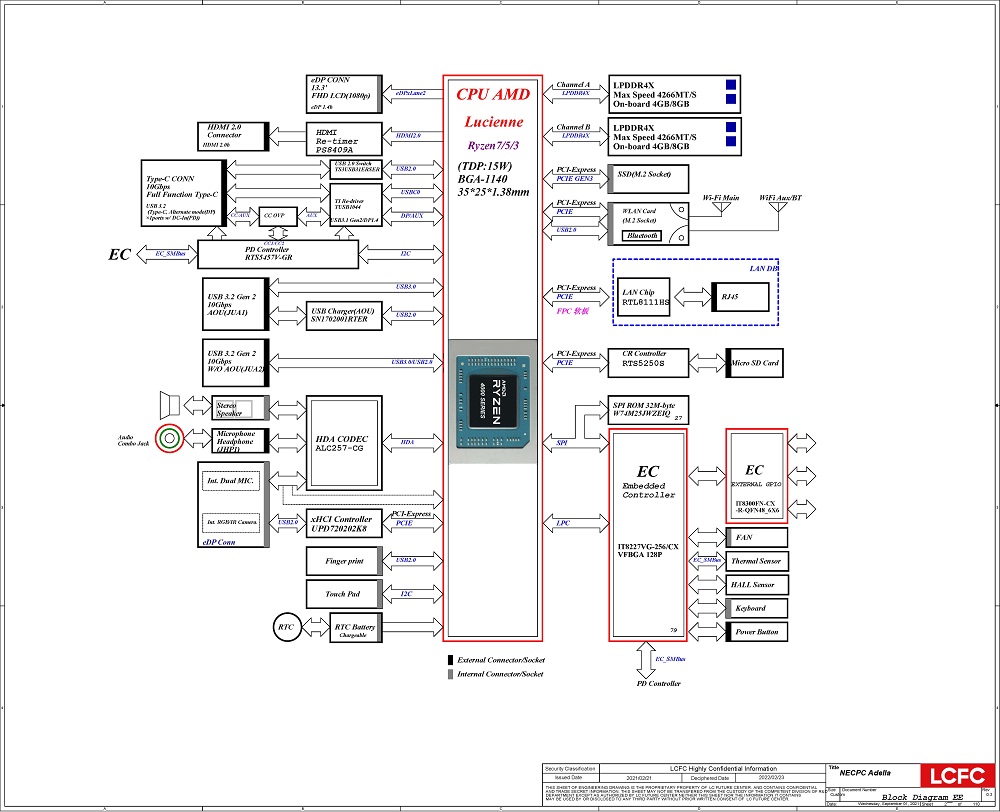Screen dimensions: 1000x812
Task: Click the SSD(M.2 Socket) block
Action: click(649, 179)
